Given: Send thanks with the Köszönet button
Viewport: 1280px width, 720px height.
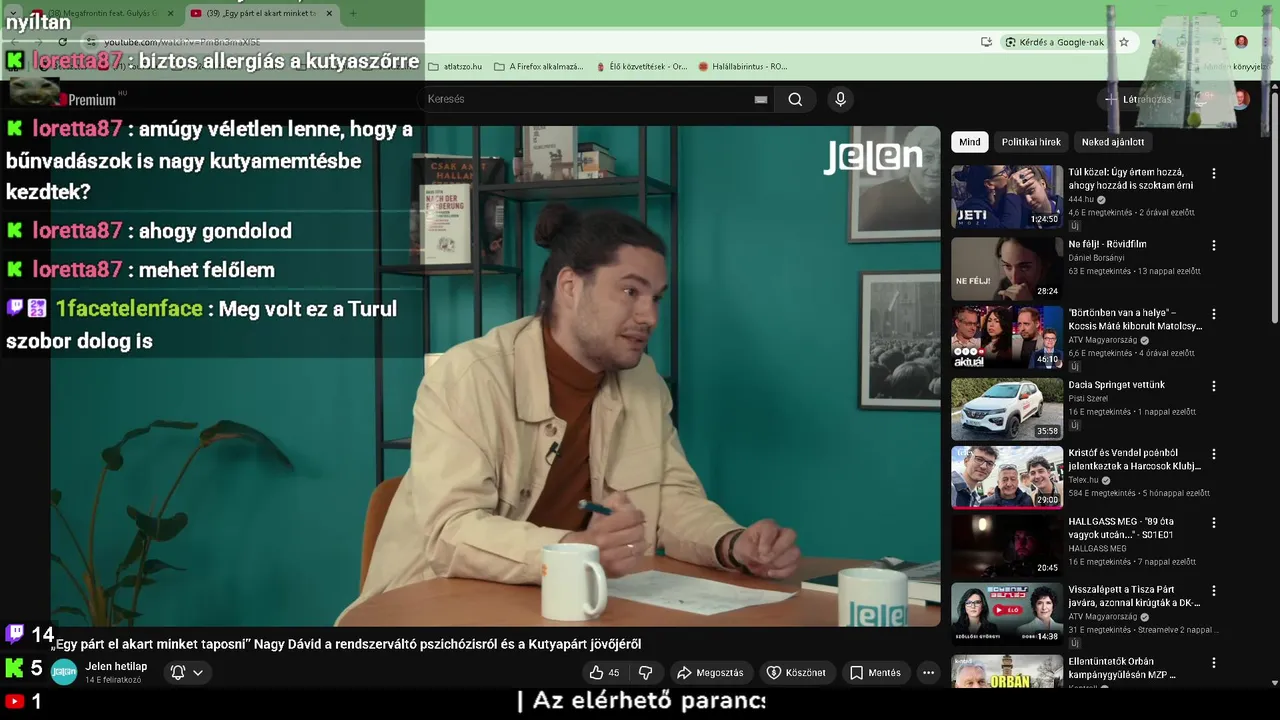Looking at the screenshot, I should coord(796,673).
